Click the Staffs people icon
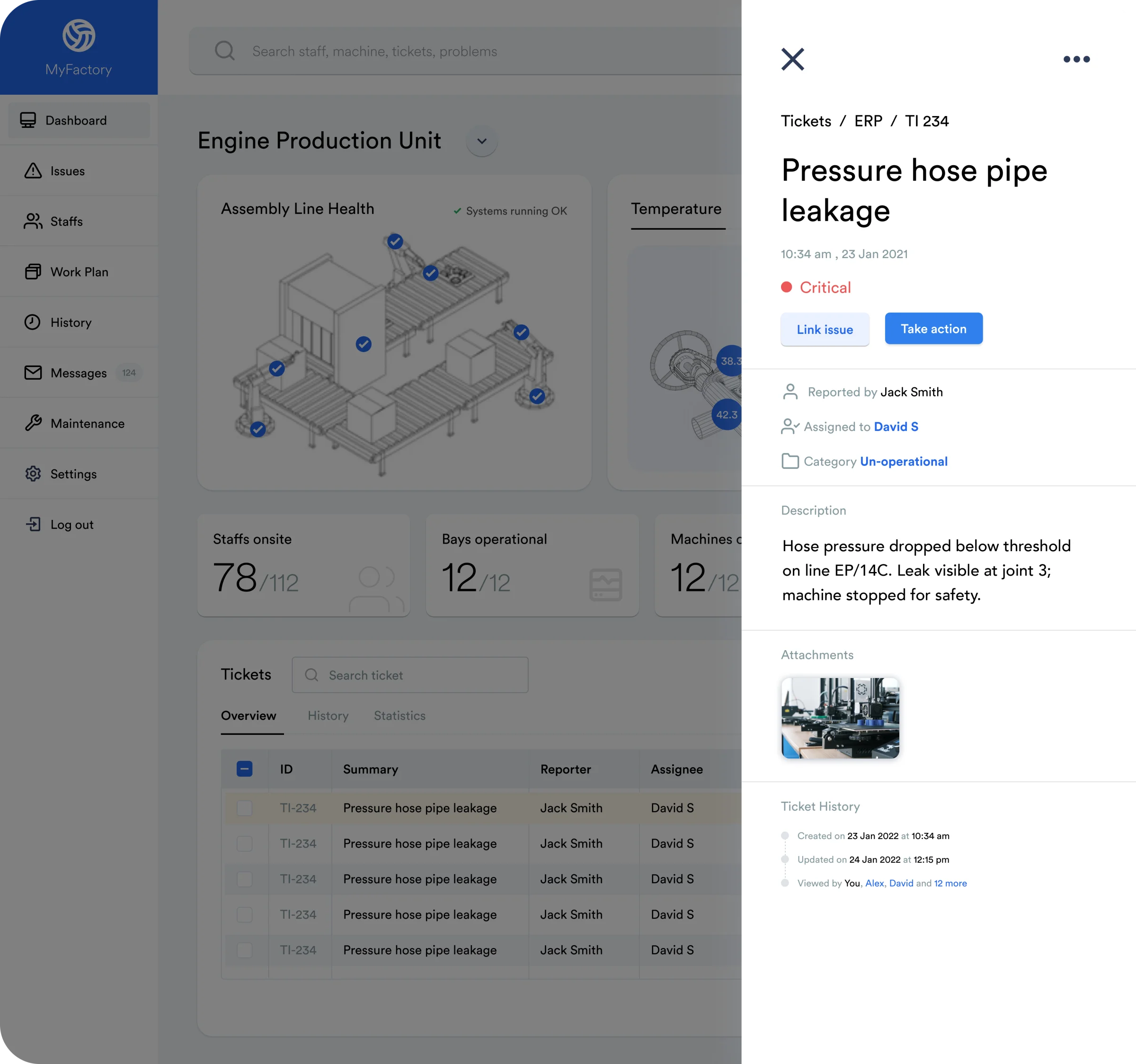 coord(33,221)
